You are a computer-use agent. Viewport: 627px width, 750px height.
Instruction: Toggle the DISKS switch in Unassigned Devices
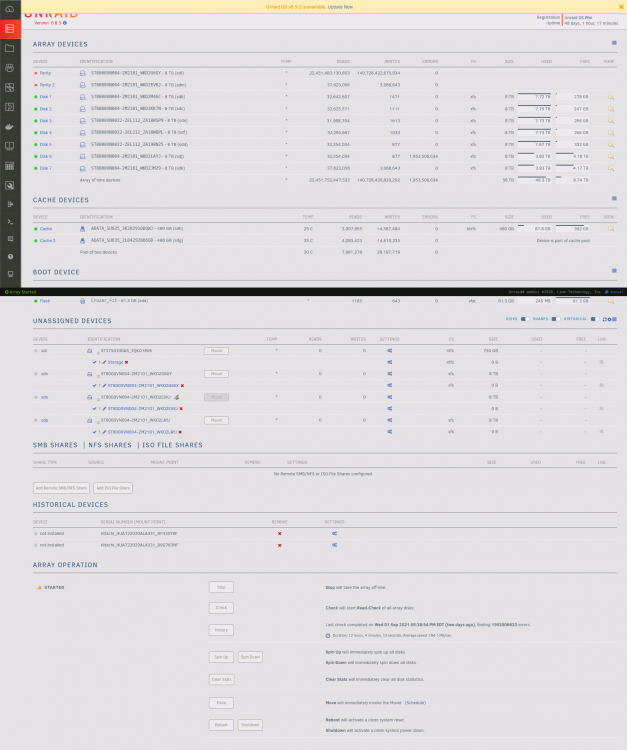coord(525,319)
